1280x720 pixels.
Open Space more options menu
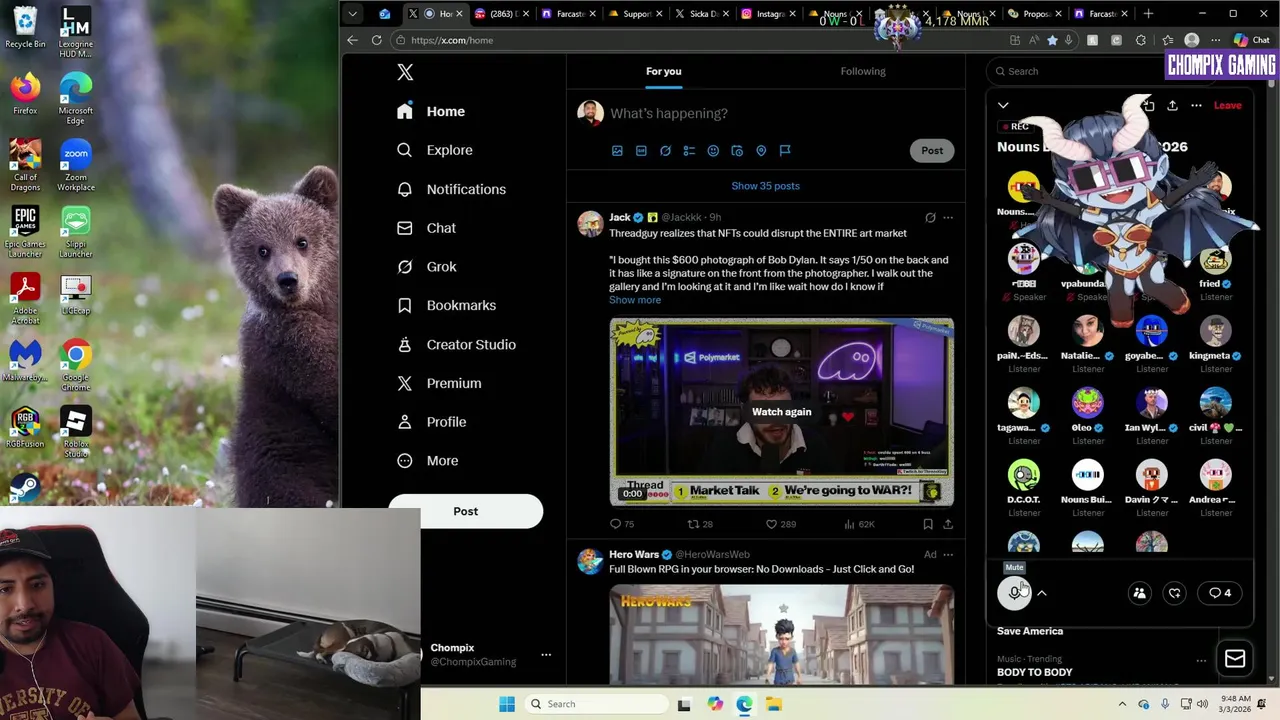pos(1196,105)
